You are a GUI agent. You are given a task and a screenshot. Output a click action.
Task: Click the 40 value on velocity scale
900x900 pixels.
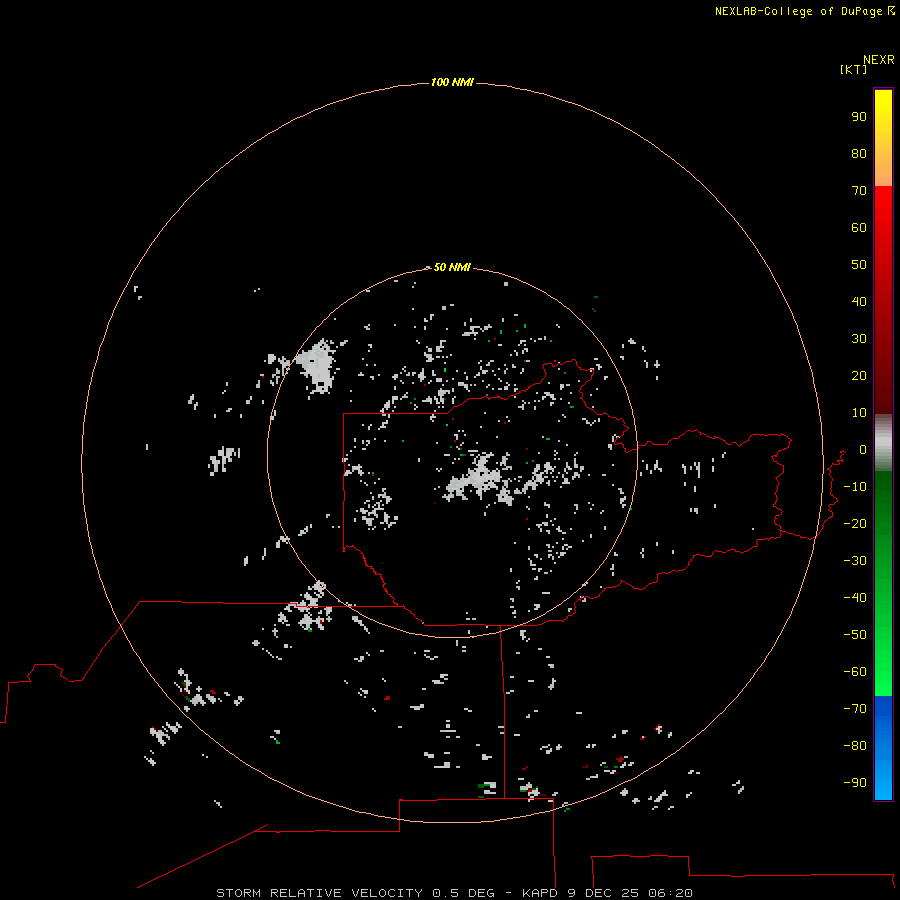pos(859,301)
